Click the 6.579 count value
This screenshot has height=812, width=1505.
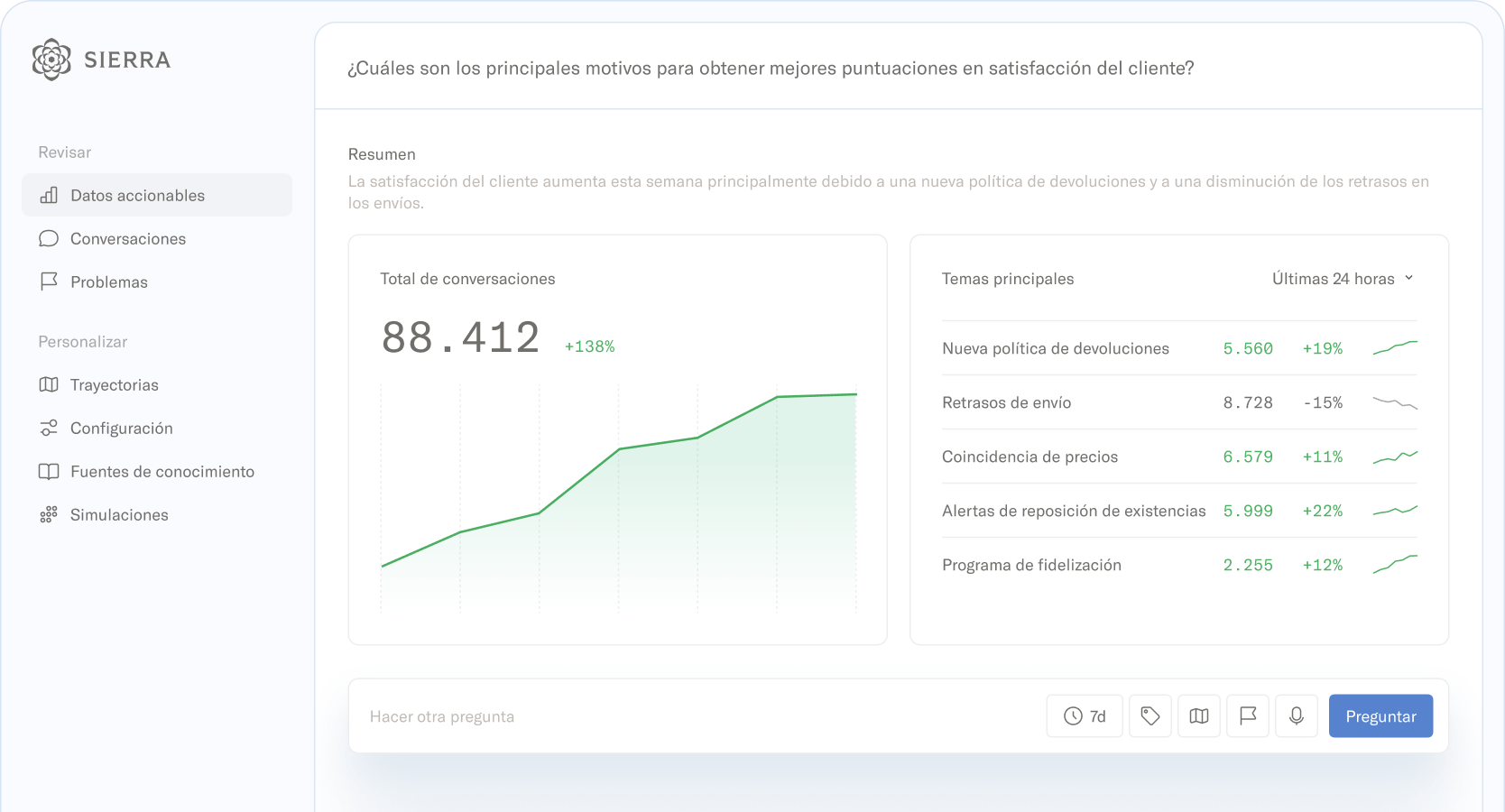point(1248,457)
